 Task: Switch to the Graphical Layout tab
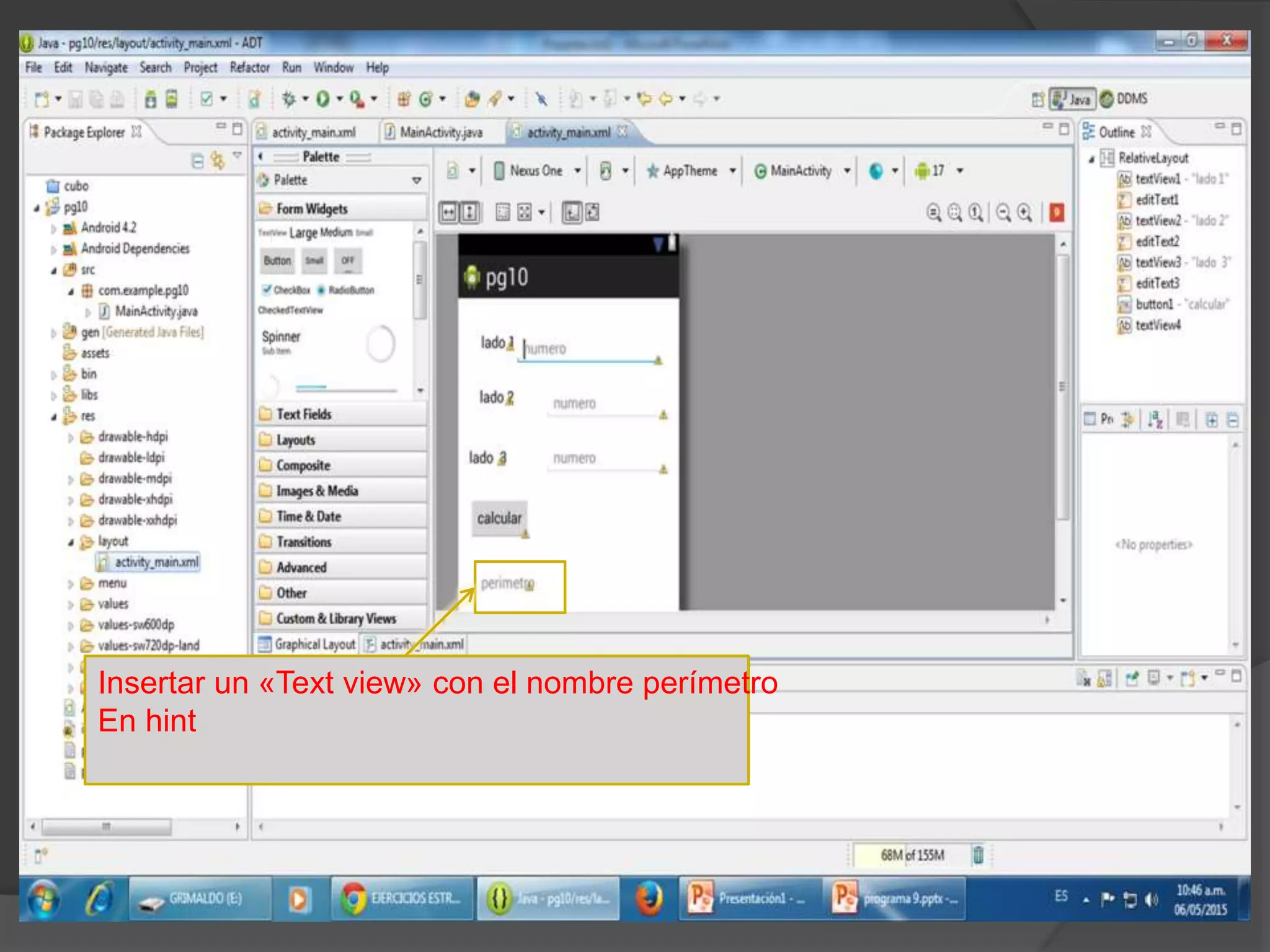coord(308,645)
